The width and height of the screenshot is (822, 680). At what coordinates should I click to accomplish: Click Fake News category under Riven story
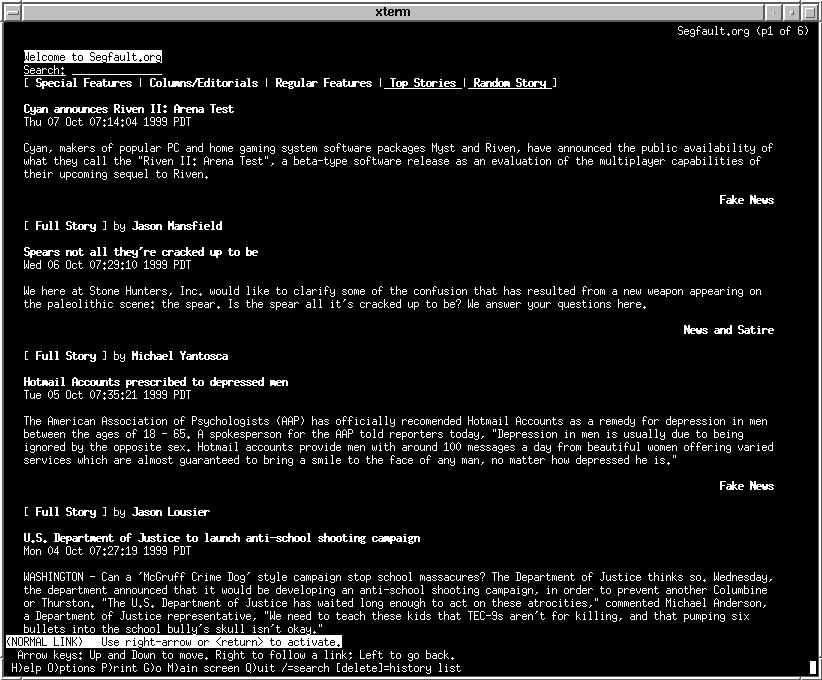[x=746, y=200]
